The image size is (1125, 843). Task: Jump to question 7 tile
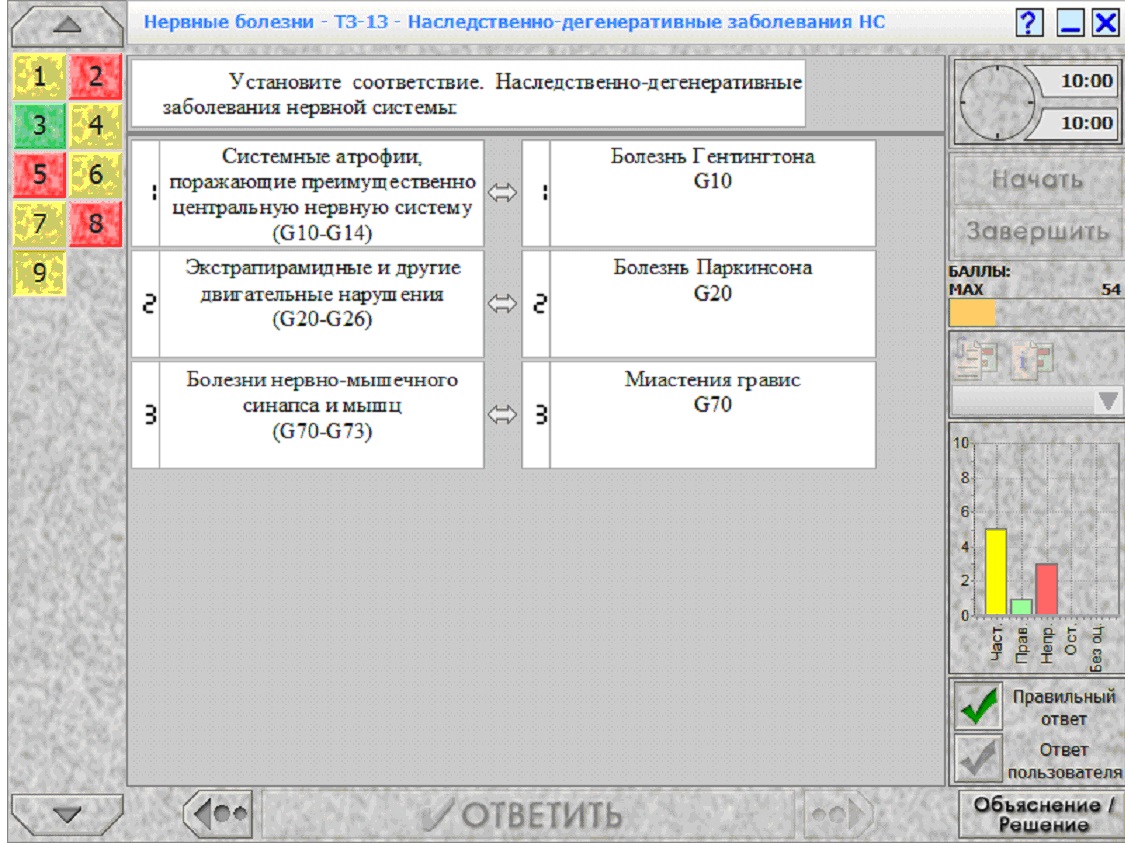click(x=39, y=224)
